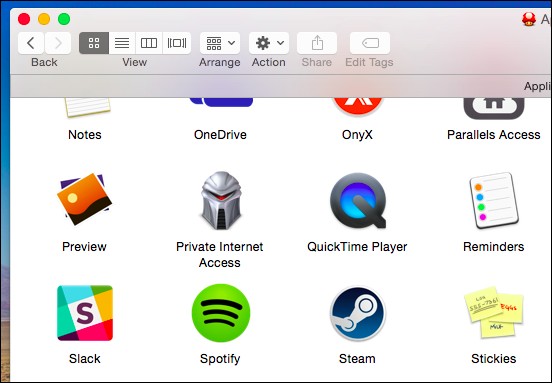Click the 'Spotify' label

[x=220, y=359]
